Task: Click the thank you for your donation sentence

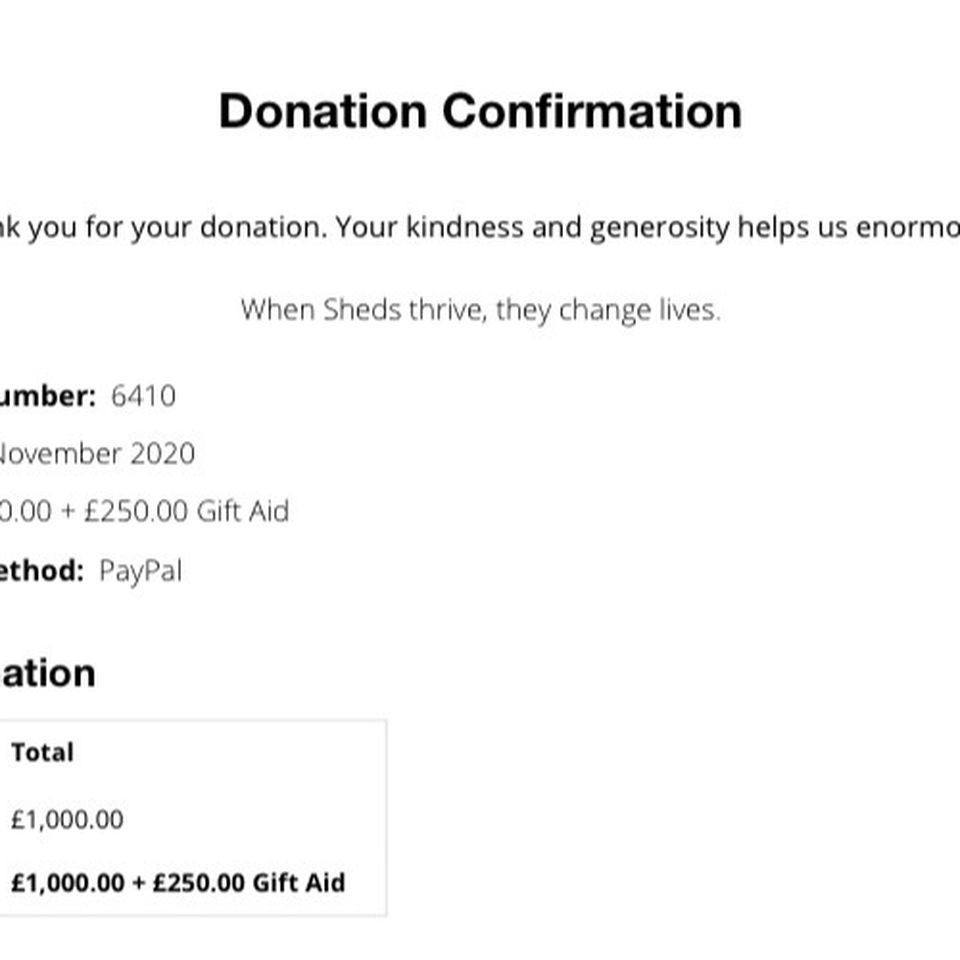Action: click(x=480, y=228)
